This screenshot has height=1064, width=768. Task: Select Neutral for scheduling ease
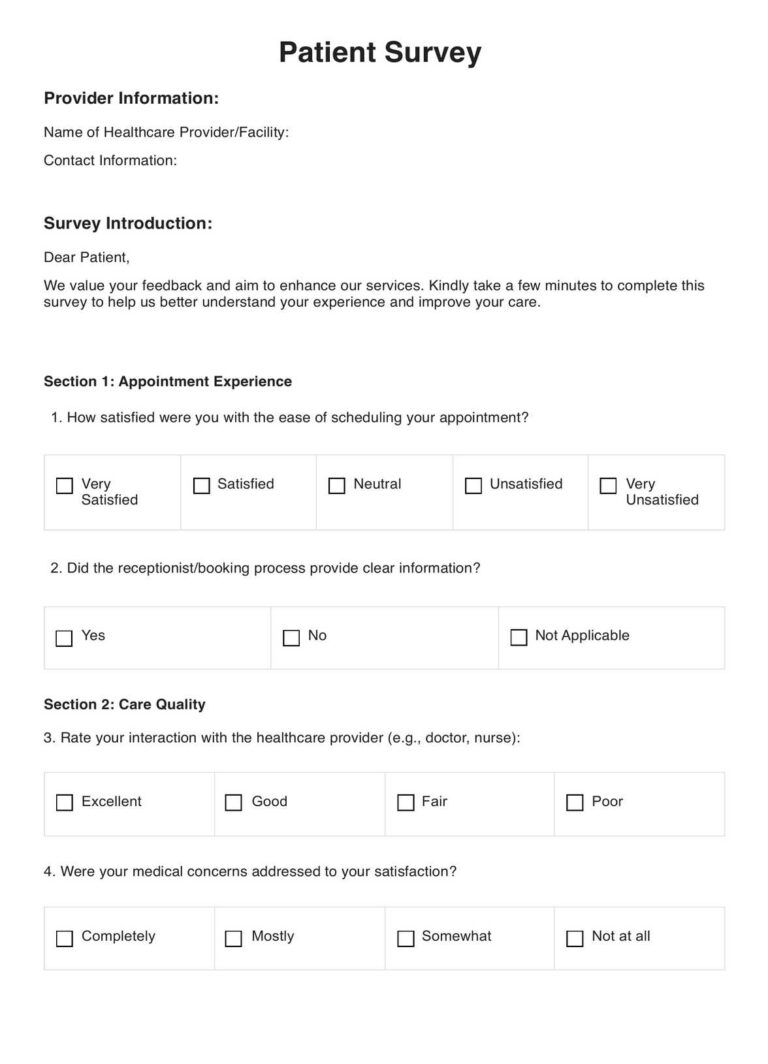(x=337, y=486)
